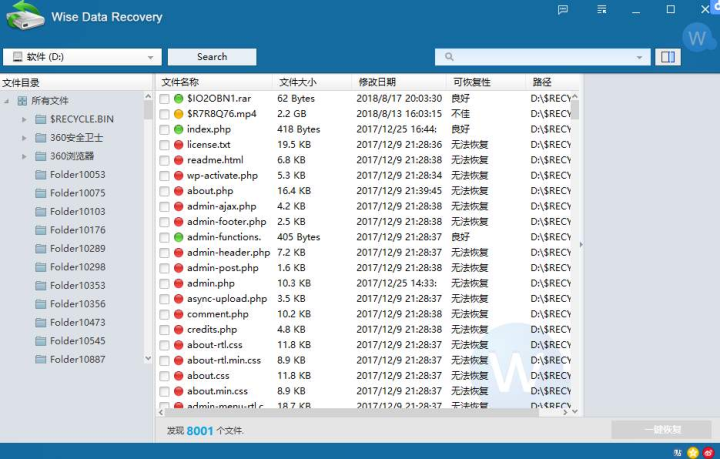The width and height of the screenshot is (720, 459).
Task: Tick the checkbox next to index.php
Action: tap(164, 130)
